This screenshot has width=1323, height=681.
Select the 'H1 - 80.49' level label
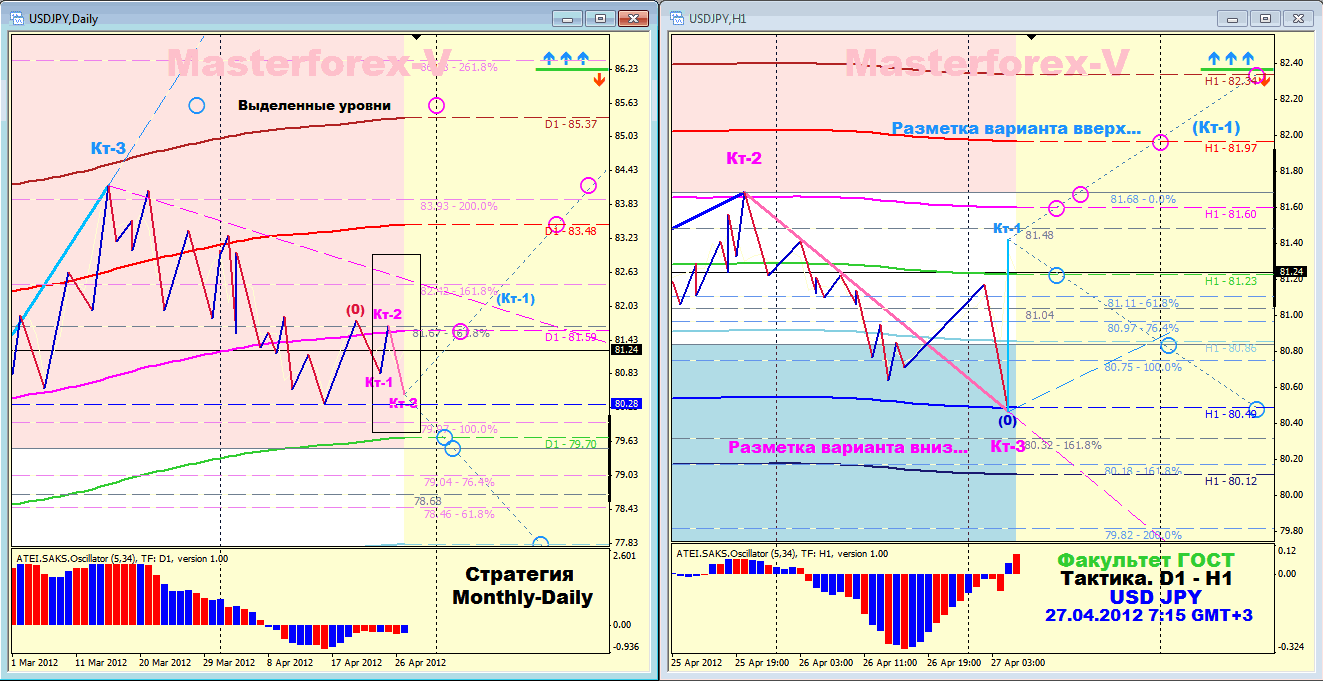pos(1231,414)
